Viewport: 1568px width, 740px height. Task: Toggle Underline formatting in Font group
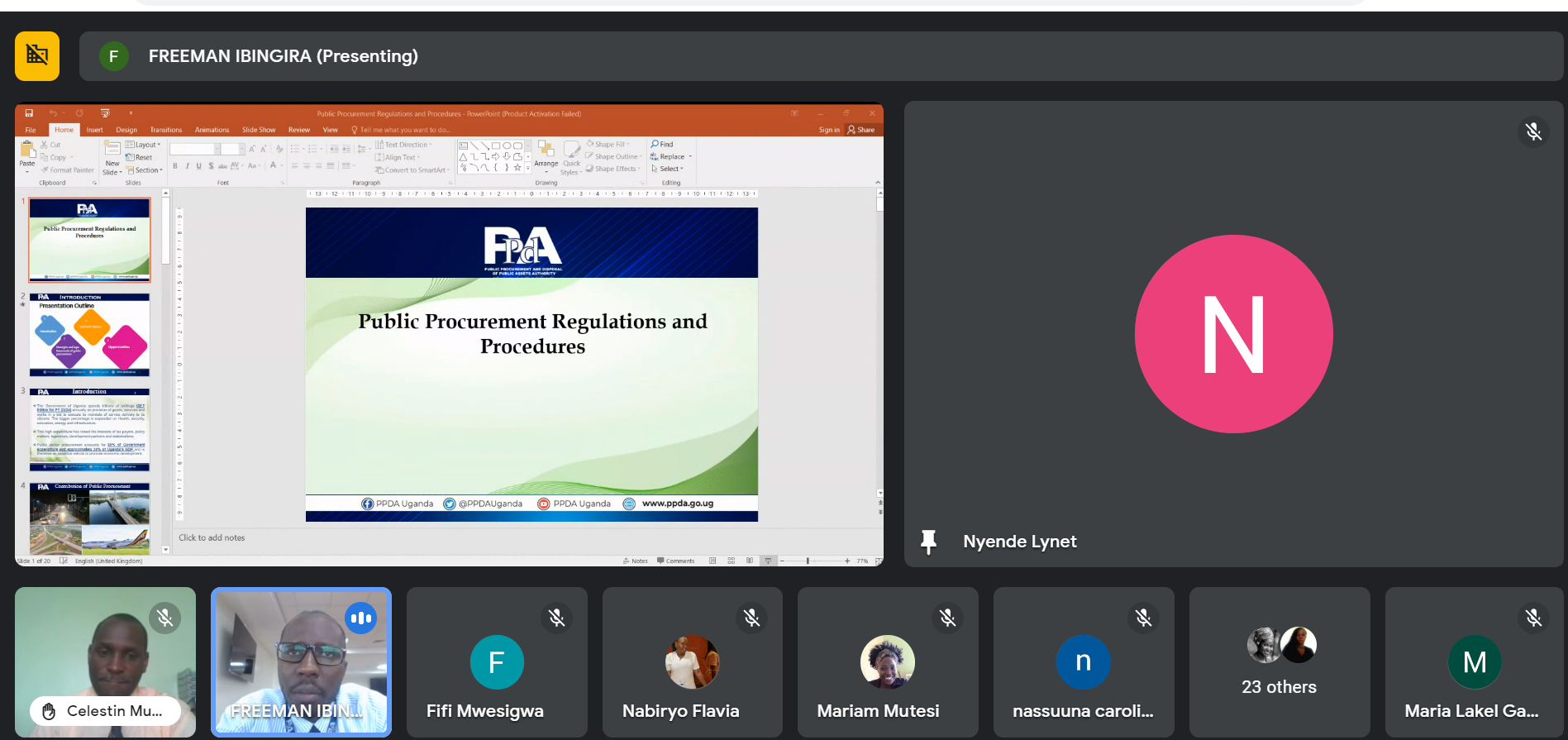point(198,165)
